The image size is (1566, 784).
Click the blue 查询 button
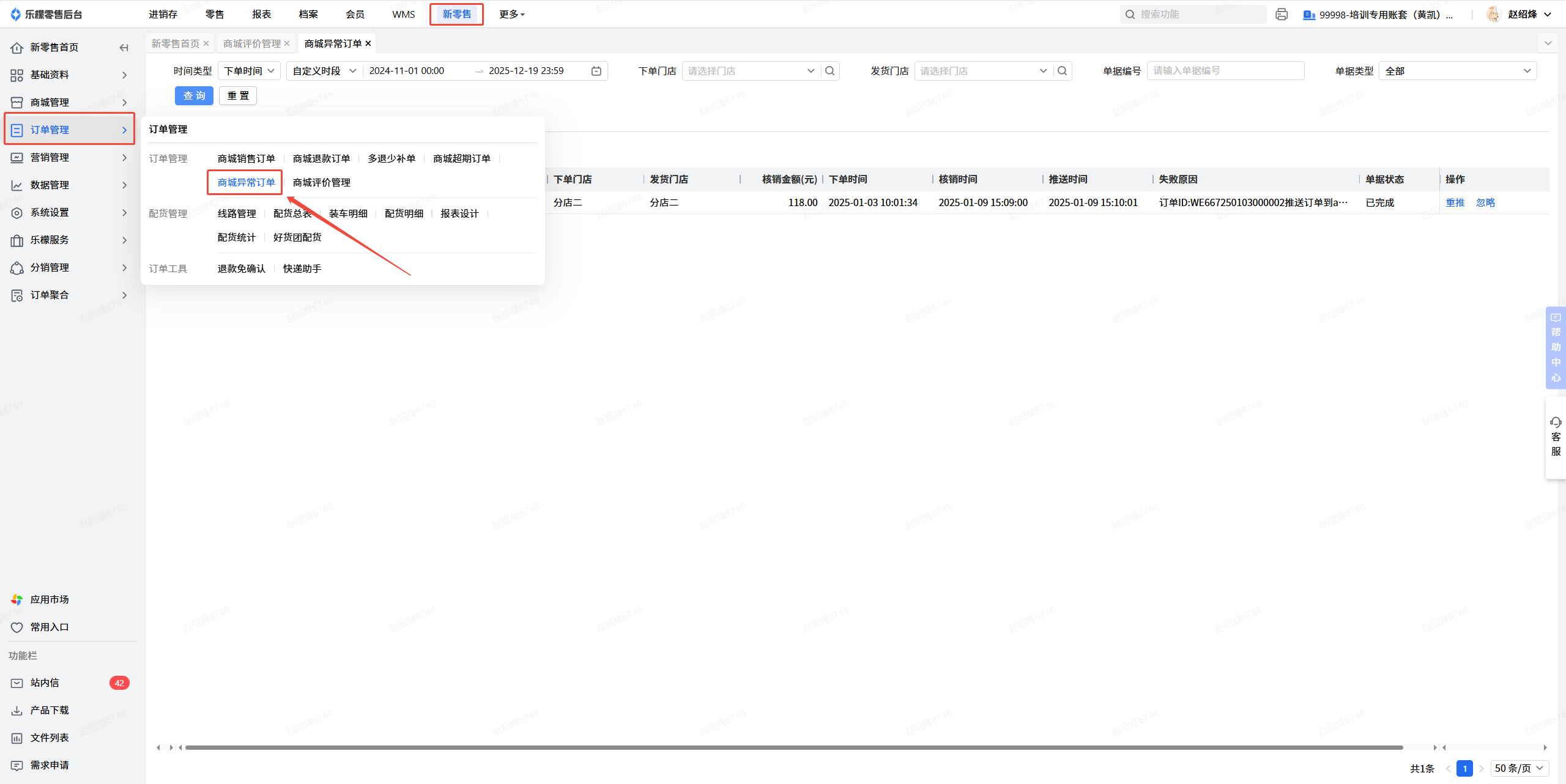(194, 95)
